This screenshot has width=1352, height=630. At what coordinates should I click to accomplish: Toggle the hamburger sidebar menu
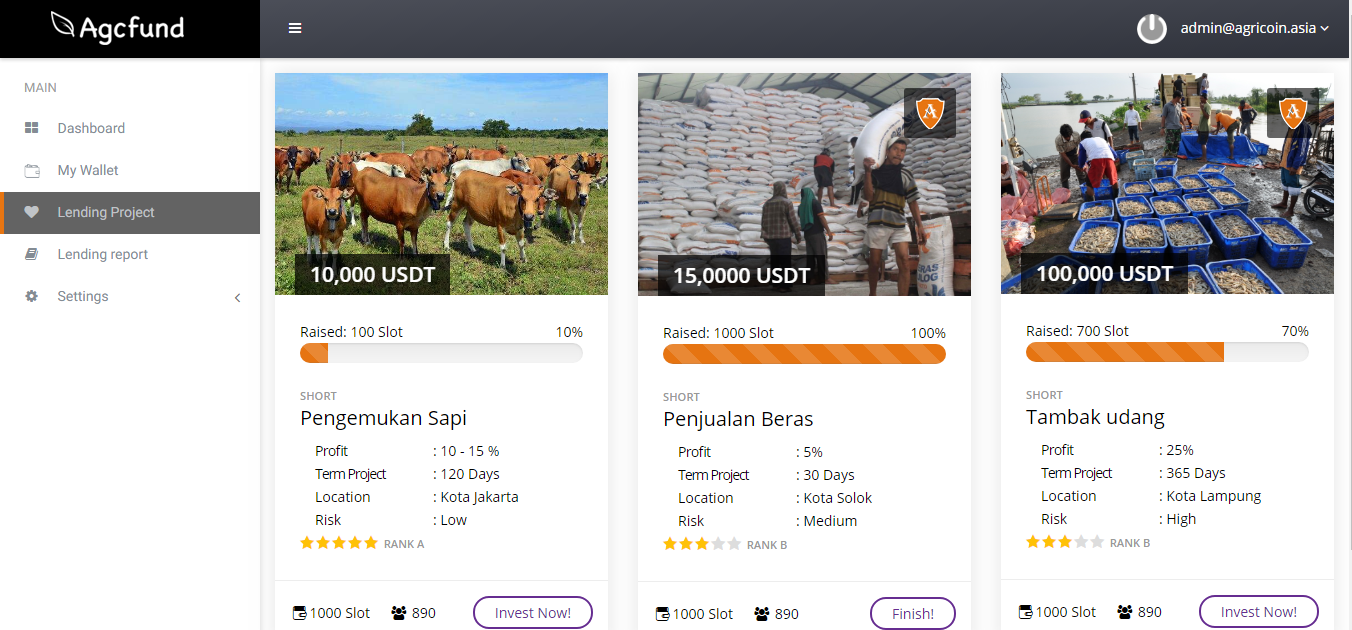click(x=295, y=28)
